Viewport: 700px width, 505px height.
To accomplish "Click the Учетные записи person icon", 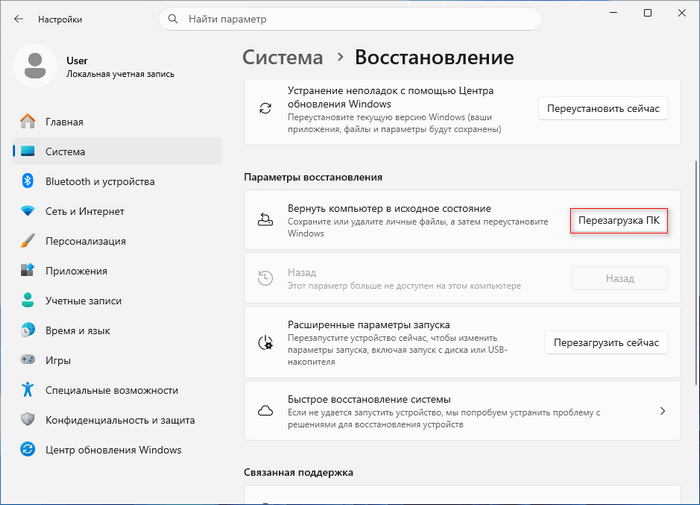I will [28, 300].
